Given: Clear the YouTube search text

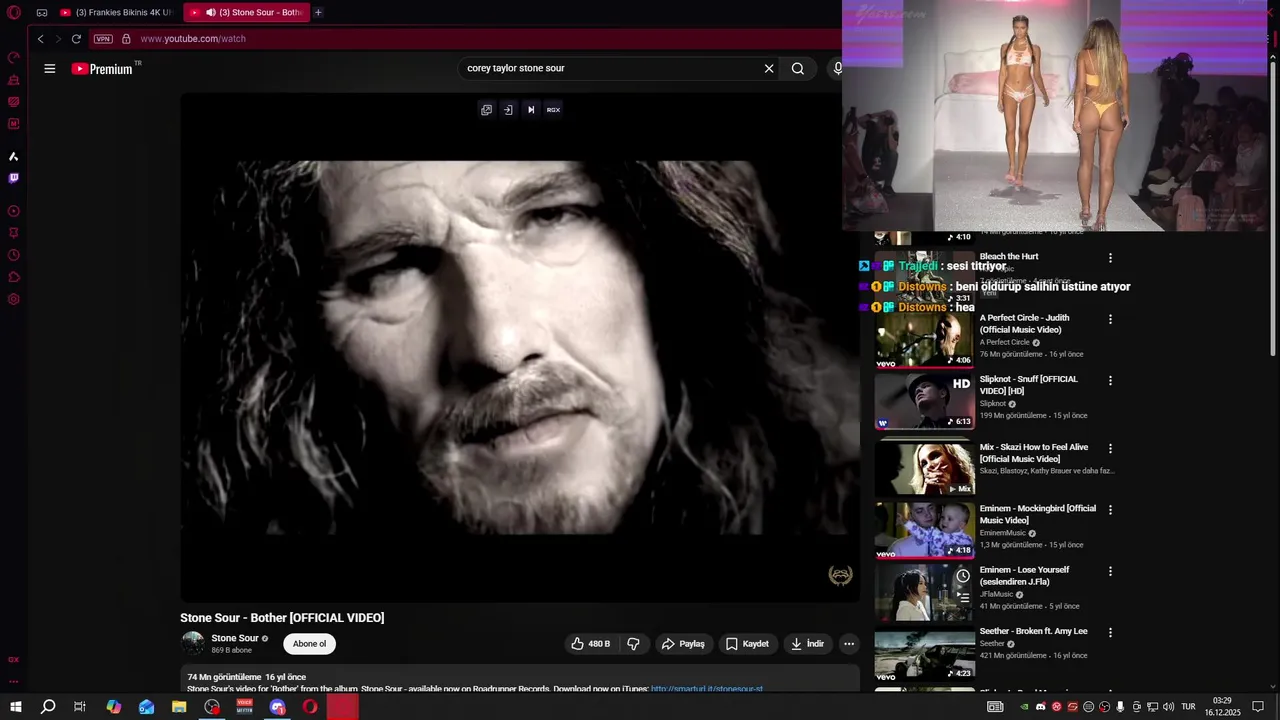Looking at the screenshot, I should [x=769, y=69].
